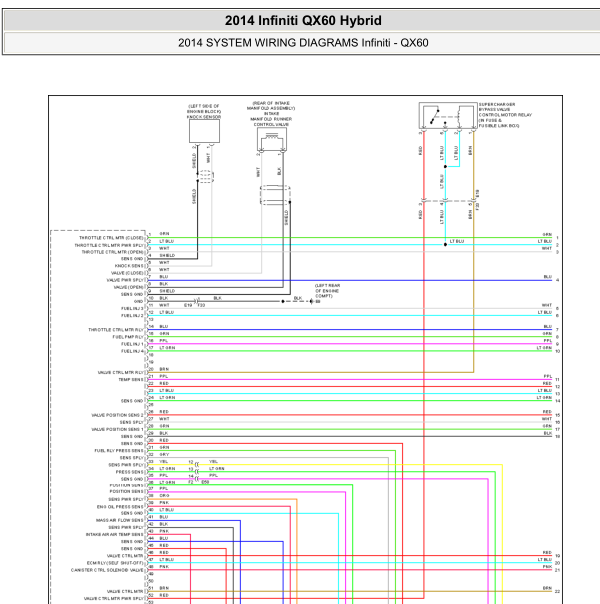Click 'THROTTLE CTRL MTR (OPEN)' pin label

(x=112, y=252)
